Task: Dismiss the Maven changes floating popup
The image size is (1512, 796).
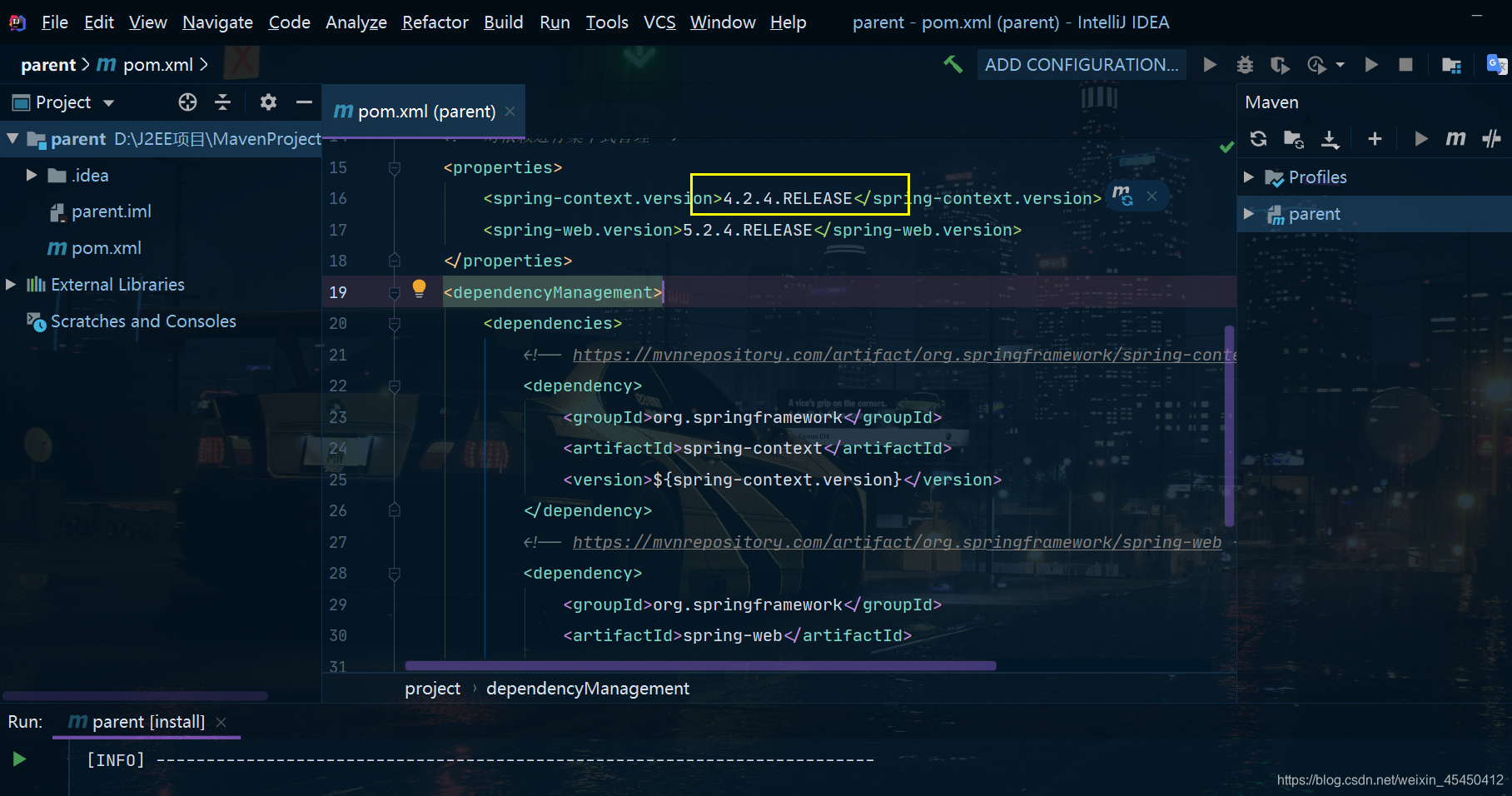Action: [x=1151, y=196]
